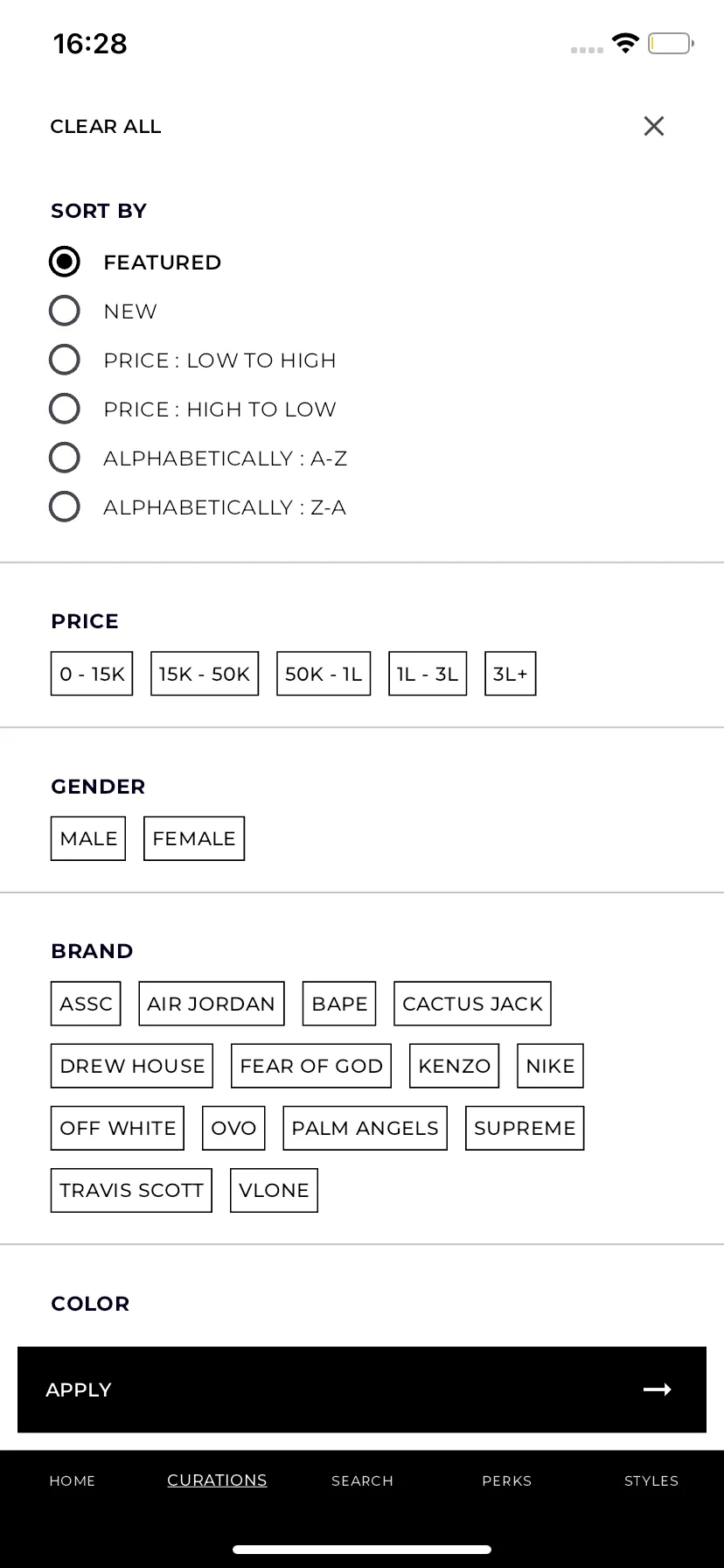Select the New sort option
Viewport: 724px width, 1568px height.
pos(65,311)
